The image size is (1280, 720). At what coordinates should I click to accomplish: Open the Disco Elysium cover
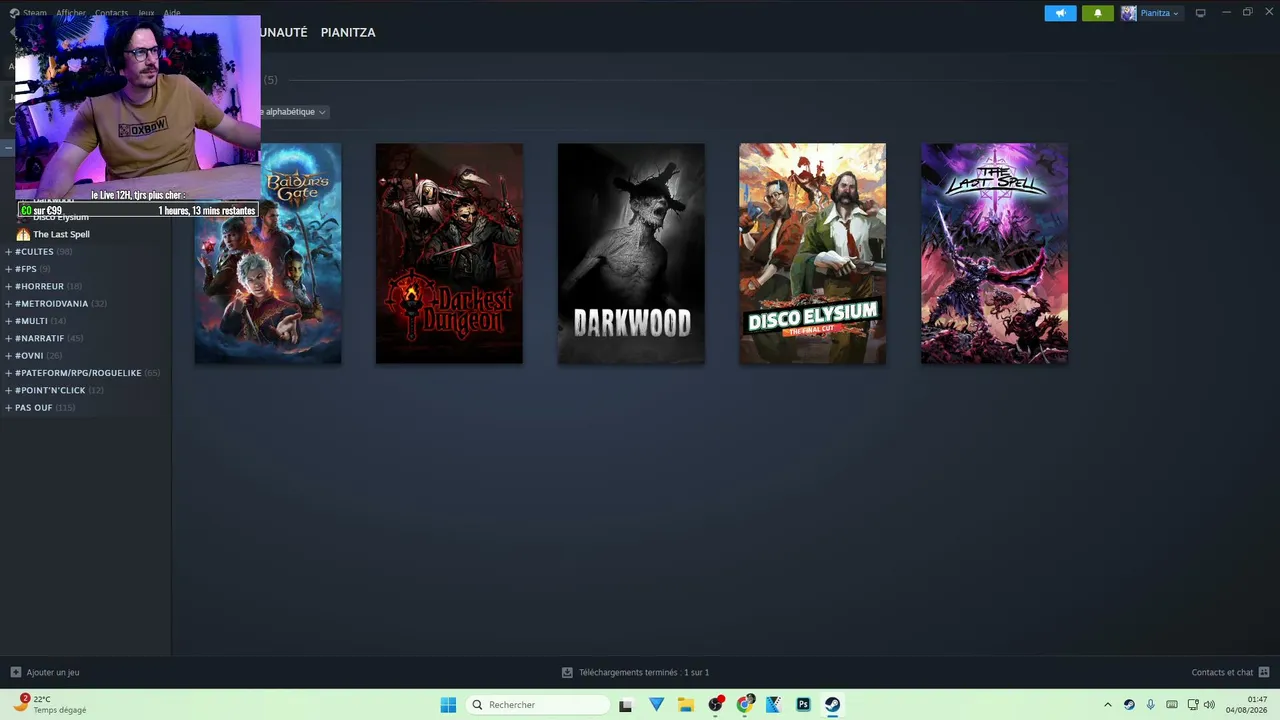[x=812, y=253]
